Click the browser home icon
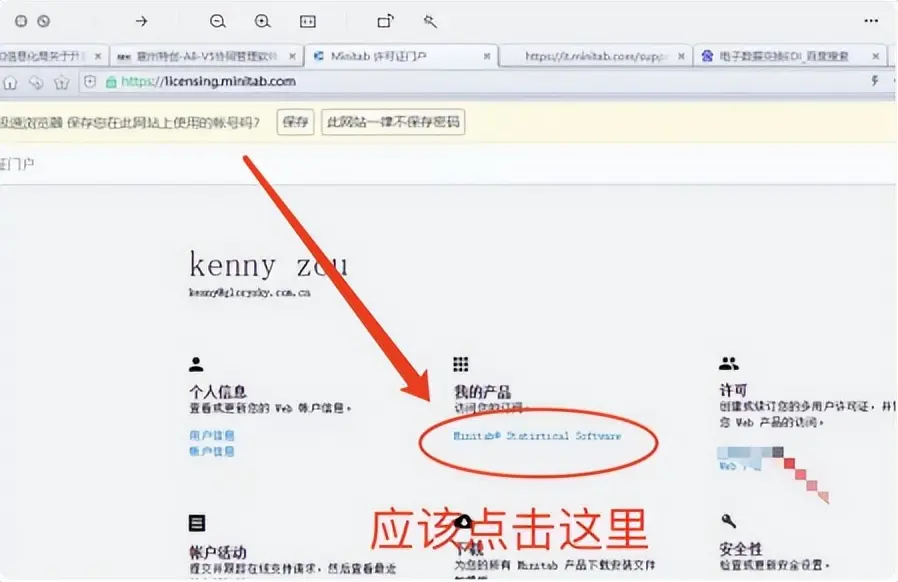The image size is (898, 582). tap(10, 82)
